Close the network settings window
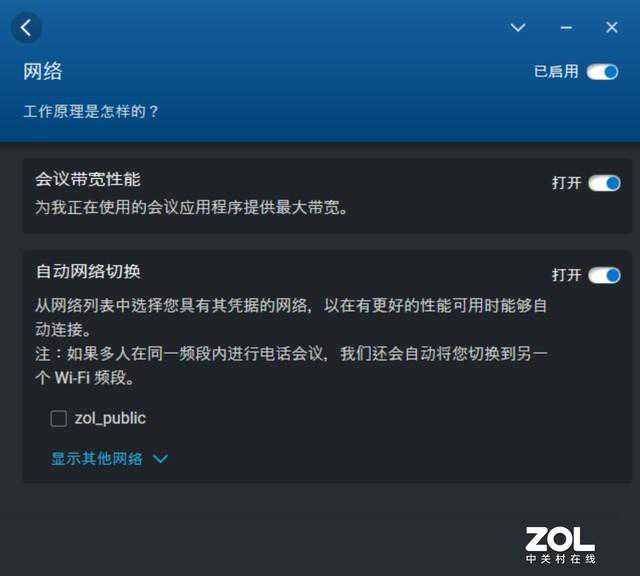Image resolution: width=640 pixels, height=576 pixels. pos(611,27)
